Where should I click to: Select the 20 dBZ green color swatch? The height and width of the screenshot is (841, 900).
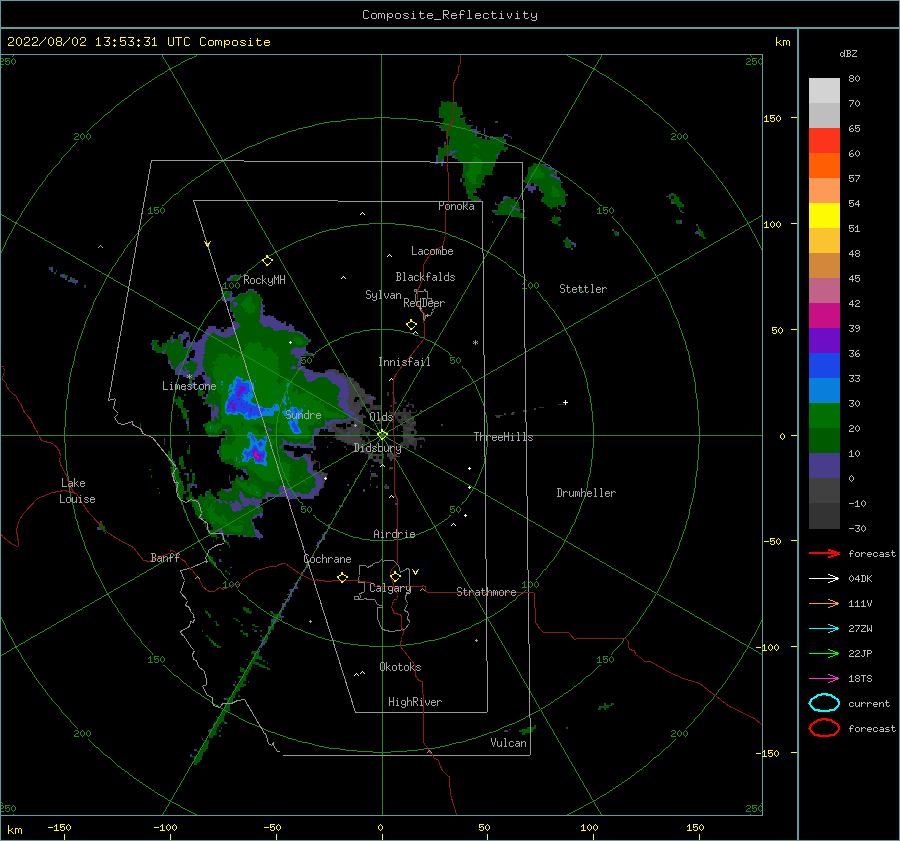(x=824, y=416)
